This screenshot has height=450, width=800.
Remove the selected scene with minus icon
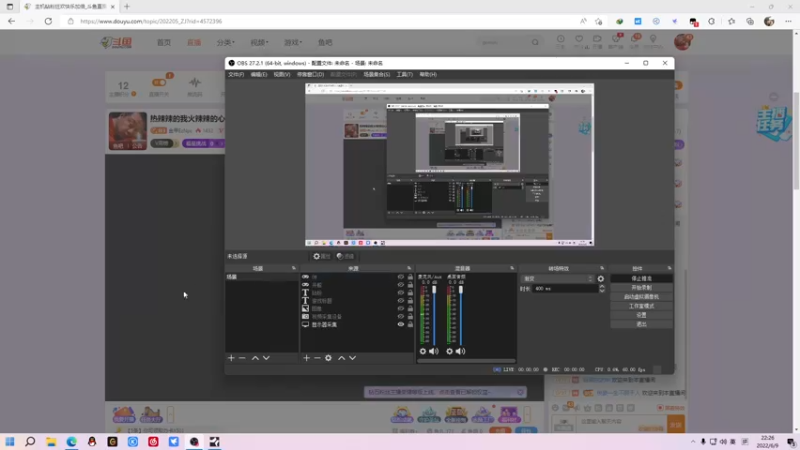click(x=242, y=358)
